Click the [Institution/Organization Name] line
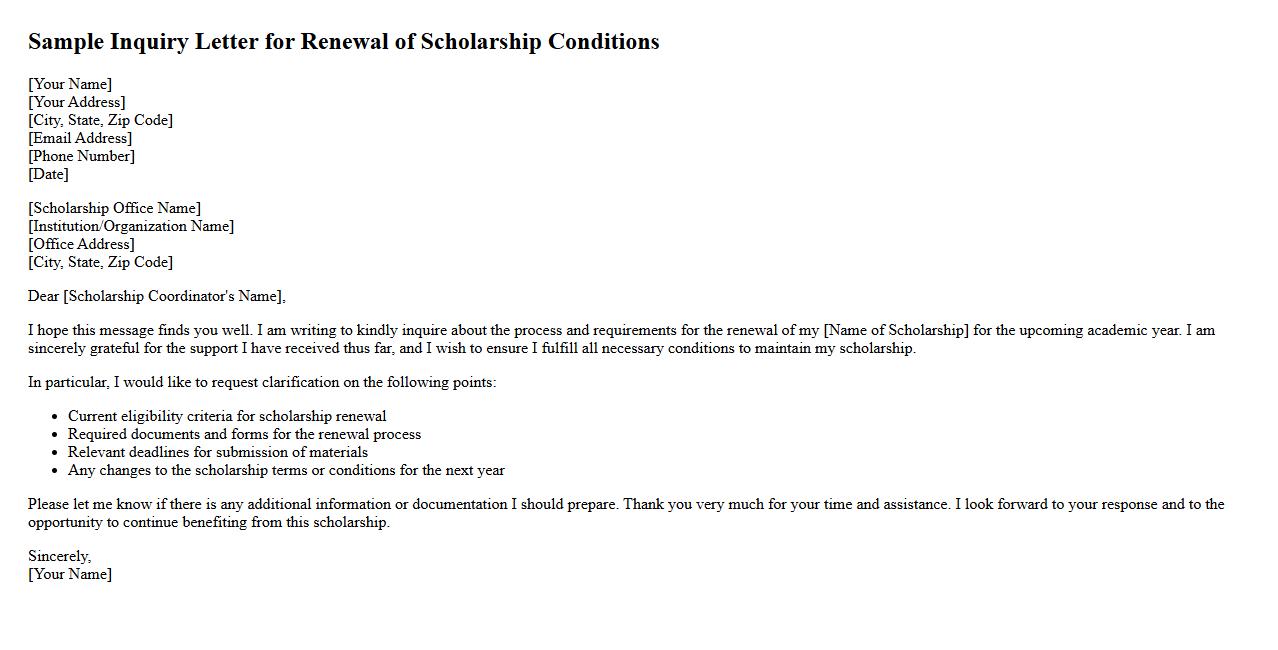Image resolution: width=1278 pixels, height=650 pixels. 131,226
